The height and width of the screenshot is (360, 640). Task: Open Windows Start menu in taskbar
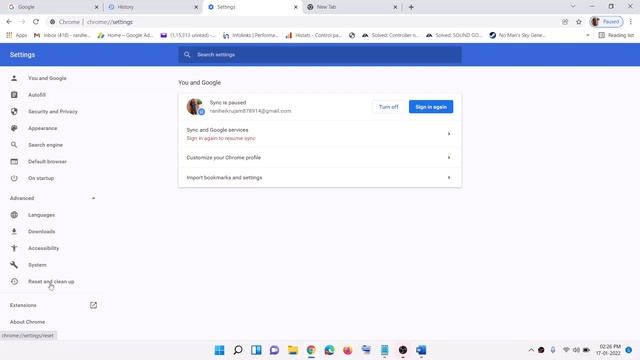pos(219,350)
